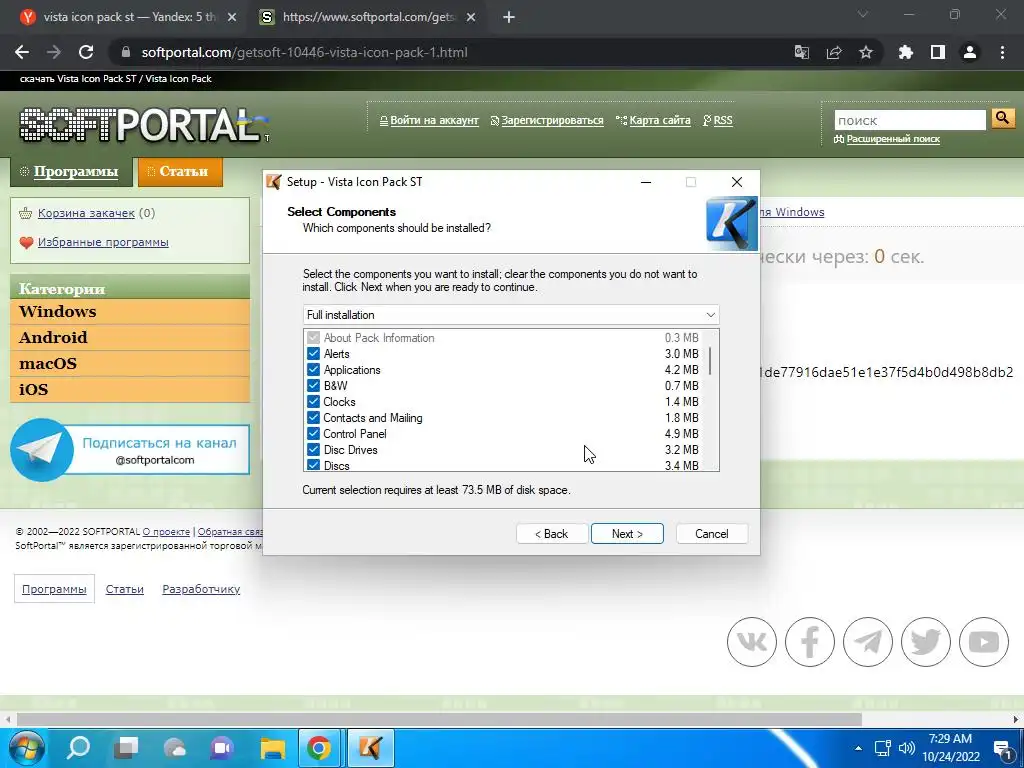Click the taskbar search magnifier

(78, 748)
